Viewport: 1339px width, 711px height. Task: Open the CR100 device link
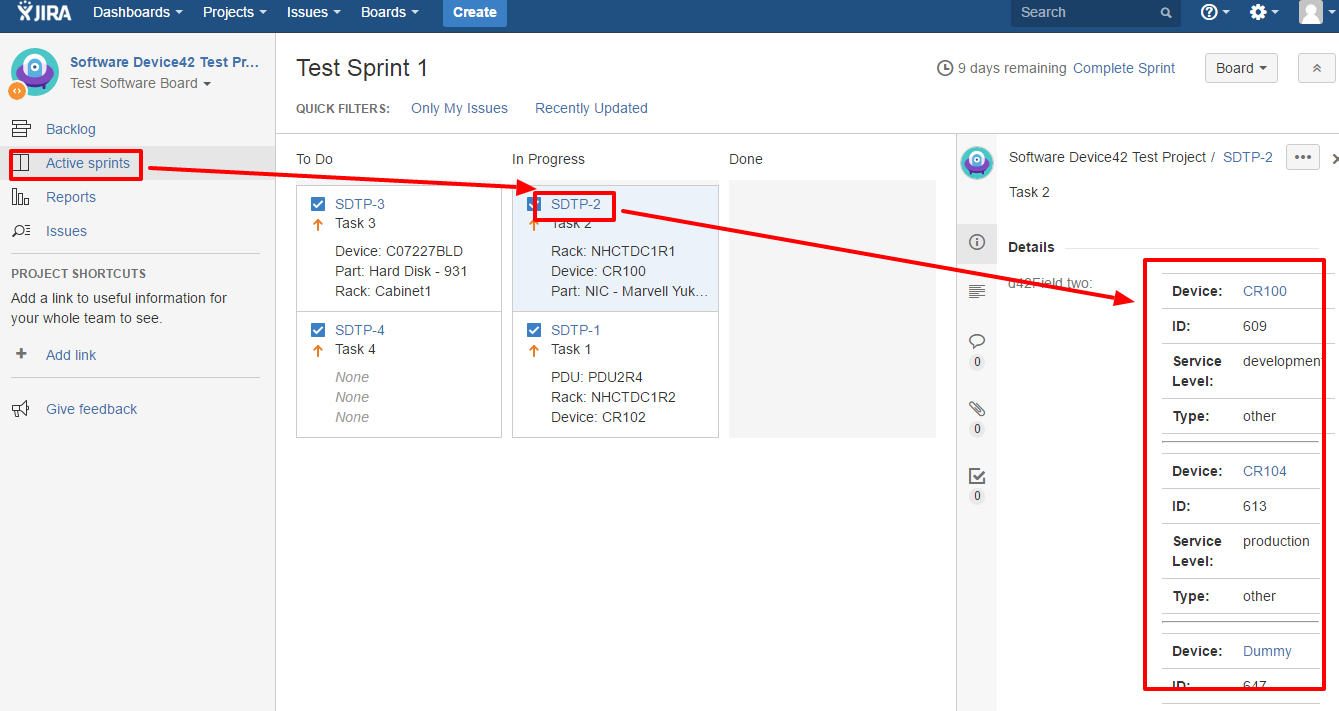1264,291
